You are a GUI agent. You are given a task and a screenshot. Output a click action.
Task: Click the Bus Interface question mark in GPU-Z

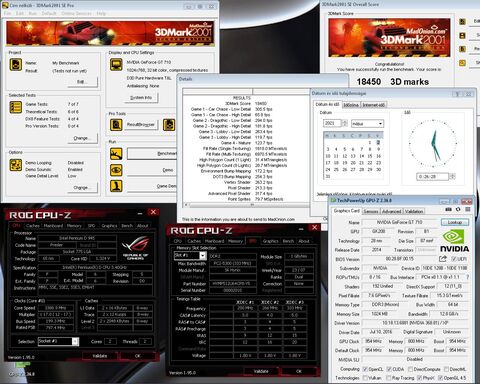point(468,277)
